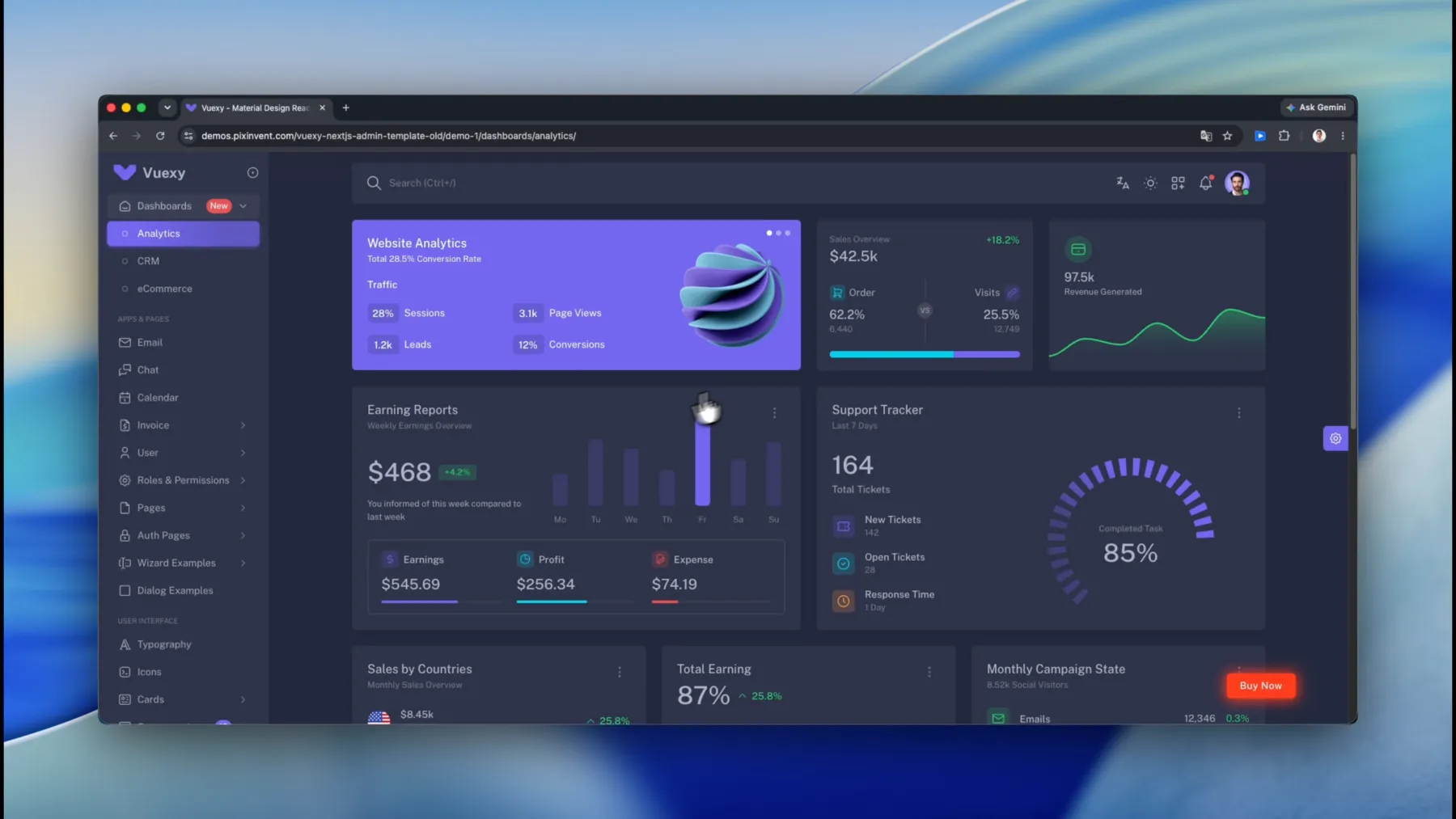The width and height of the screenshot is (1456, 819).
Task: Expand the Pages submenu
Action: (x=243, y=508)
